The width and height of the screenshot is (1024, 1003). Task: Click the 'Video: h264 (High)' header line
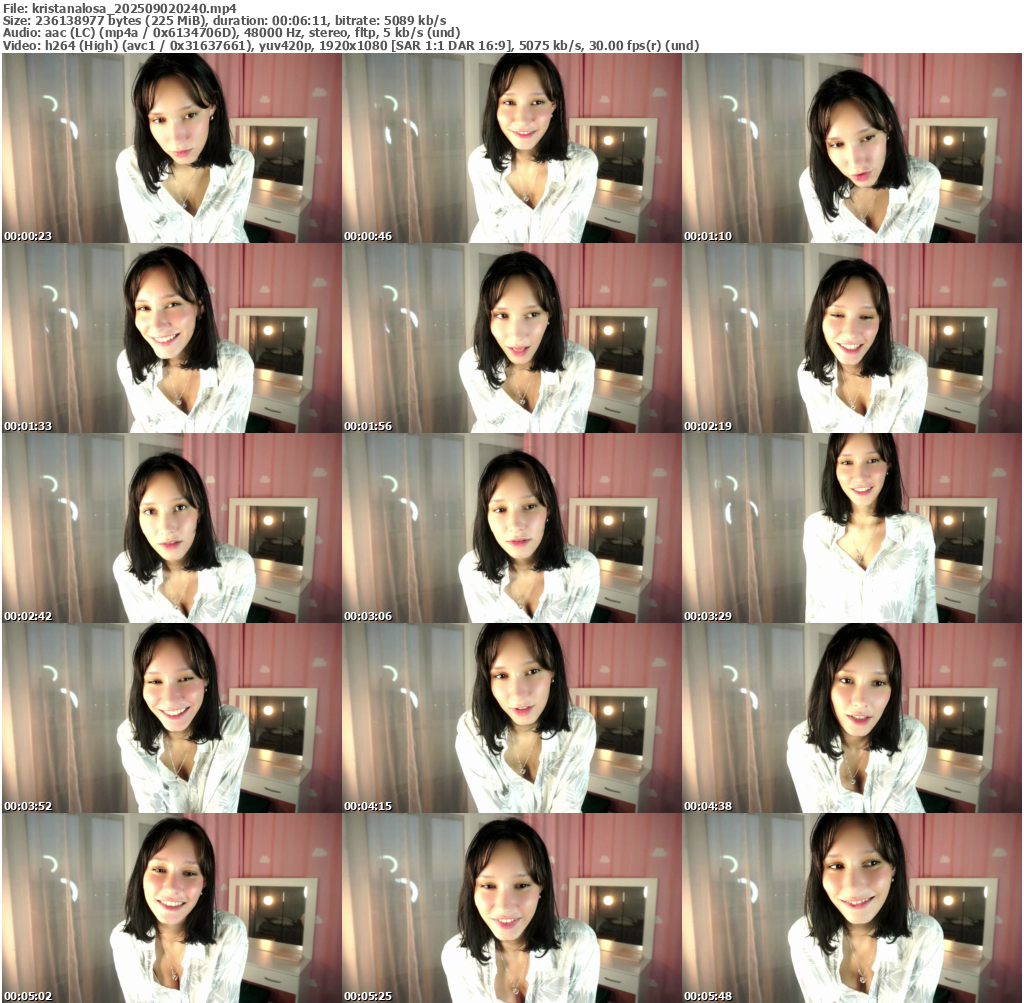pyautogui.click(x=351, y=46)
